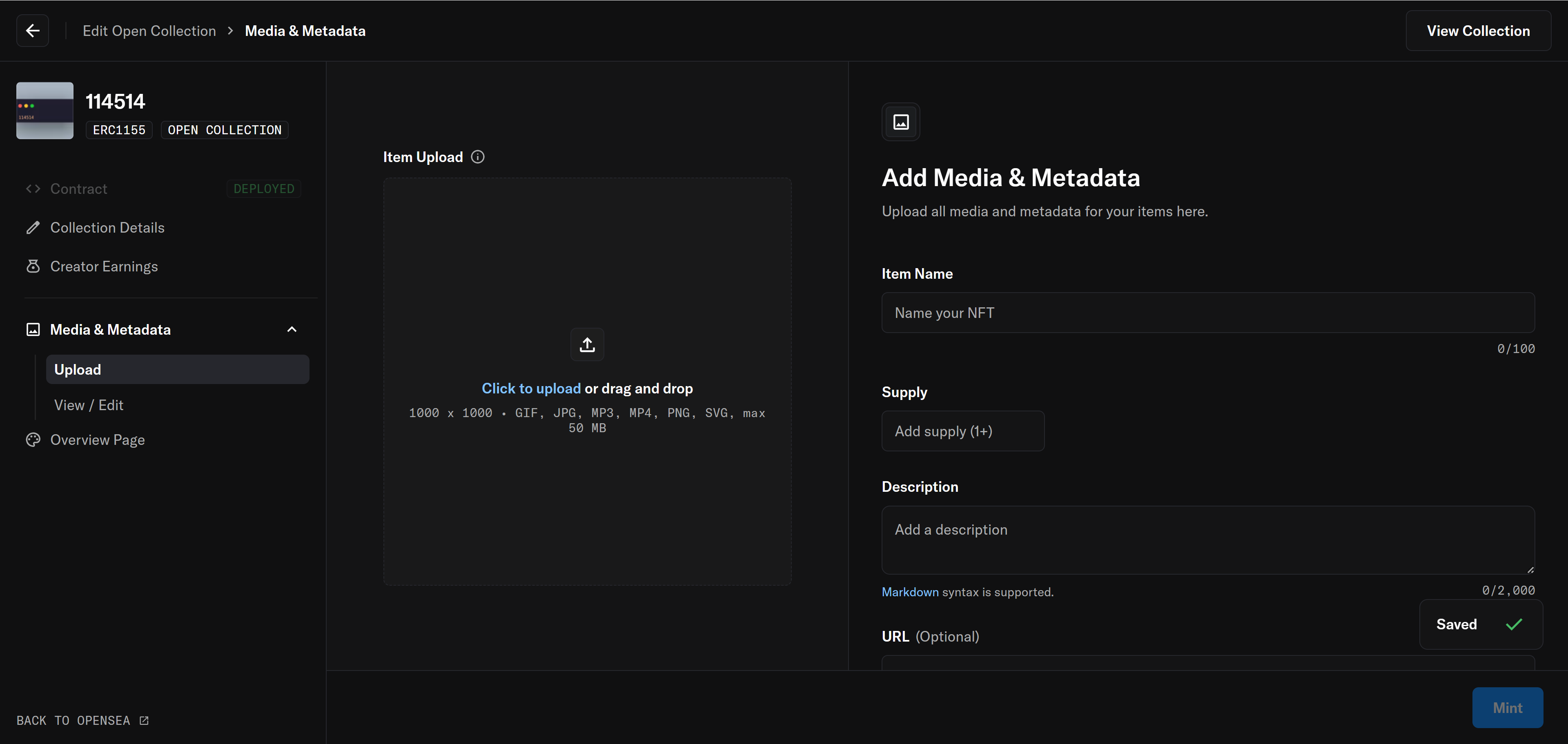Open the Markdown link
The height and width of the screenshot is (744, 1568).
[x=909, y=592]
